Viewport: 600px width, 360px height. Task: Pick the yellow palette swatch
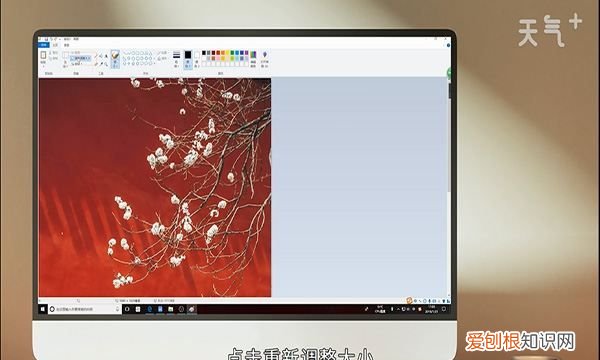227,53
